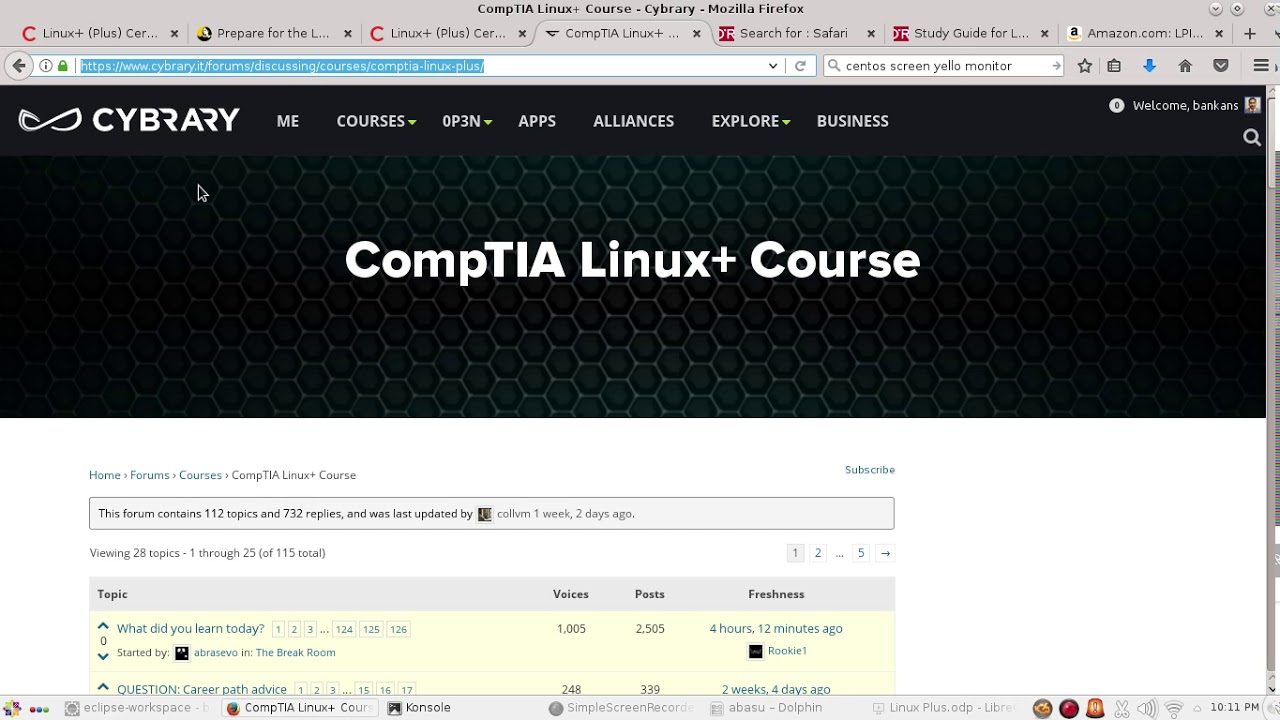
Task: Switch to 'Prepare for the L...' tab
Action: 272,33
